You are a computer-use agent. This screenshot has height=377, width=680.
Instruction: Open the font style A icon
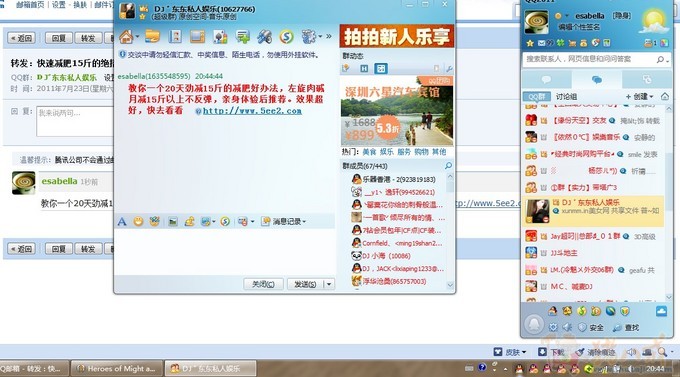coord(122,222)
